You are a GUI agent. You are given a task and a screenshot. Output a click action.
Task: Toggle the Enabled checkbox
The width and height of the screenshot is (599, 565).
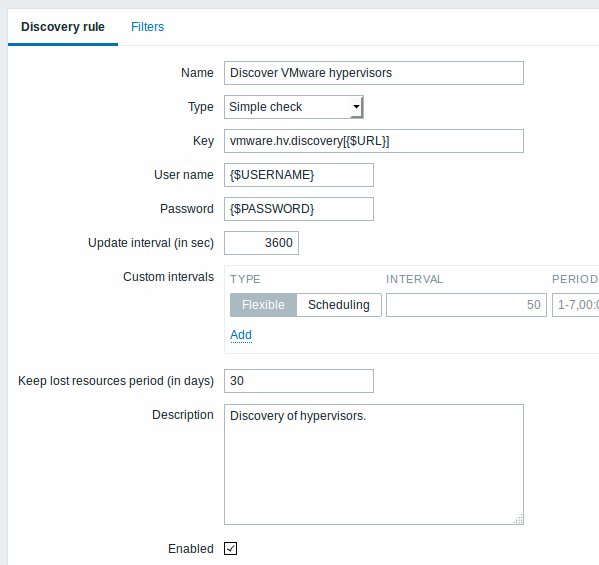click(x=230, y=548)
